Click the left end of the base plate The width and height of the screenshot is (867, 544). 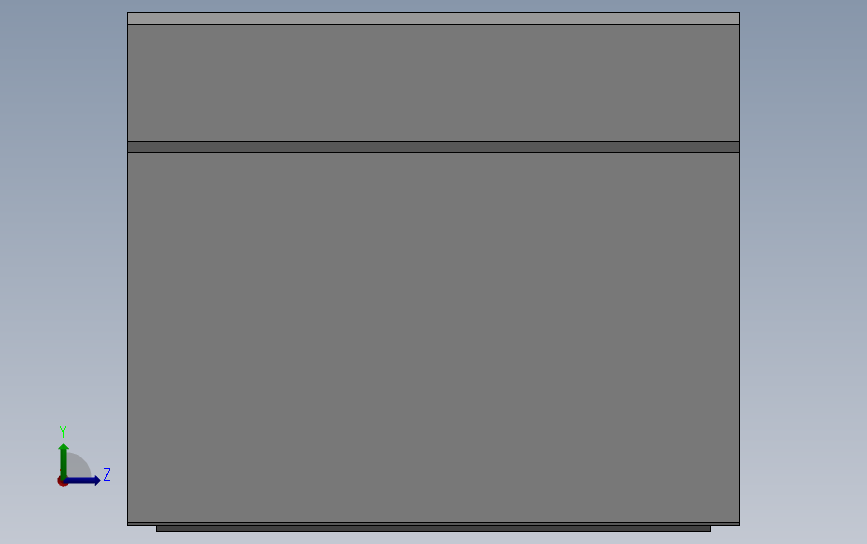click(157, 529)
